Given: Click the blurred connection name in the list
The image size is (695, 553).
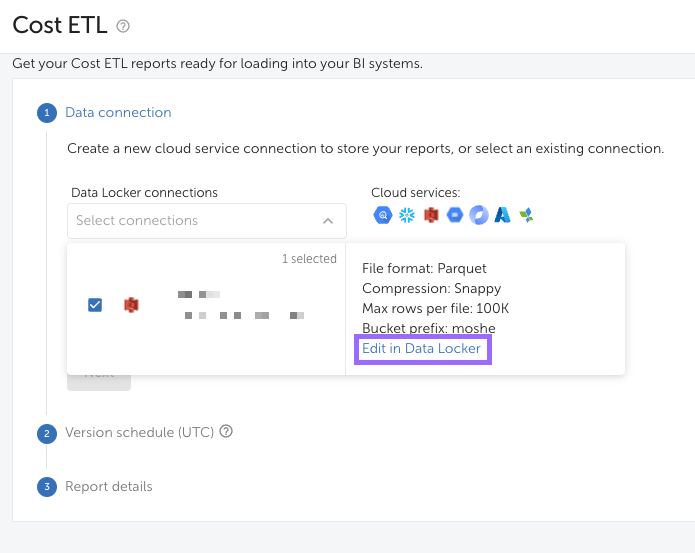Looking at the screenshot, I should coord(240,305).
